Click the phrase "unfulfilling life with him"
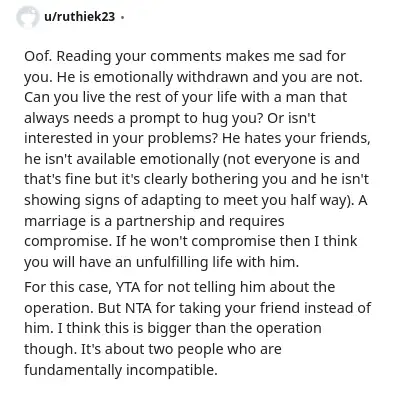Viewport: 400px width, 405px height. [216, 262]
